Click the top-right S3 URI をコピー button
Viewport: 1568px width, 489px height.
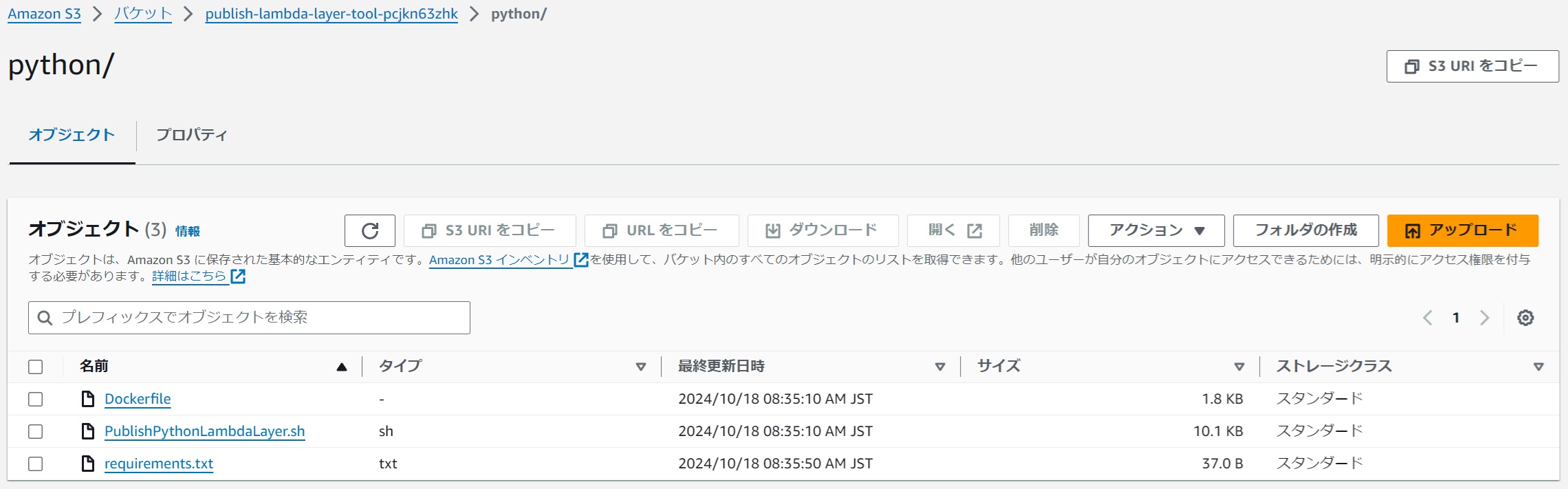coord(1472,66)
